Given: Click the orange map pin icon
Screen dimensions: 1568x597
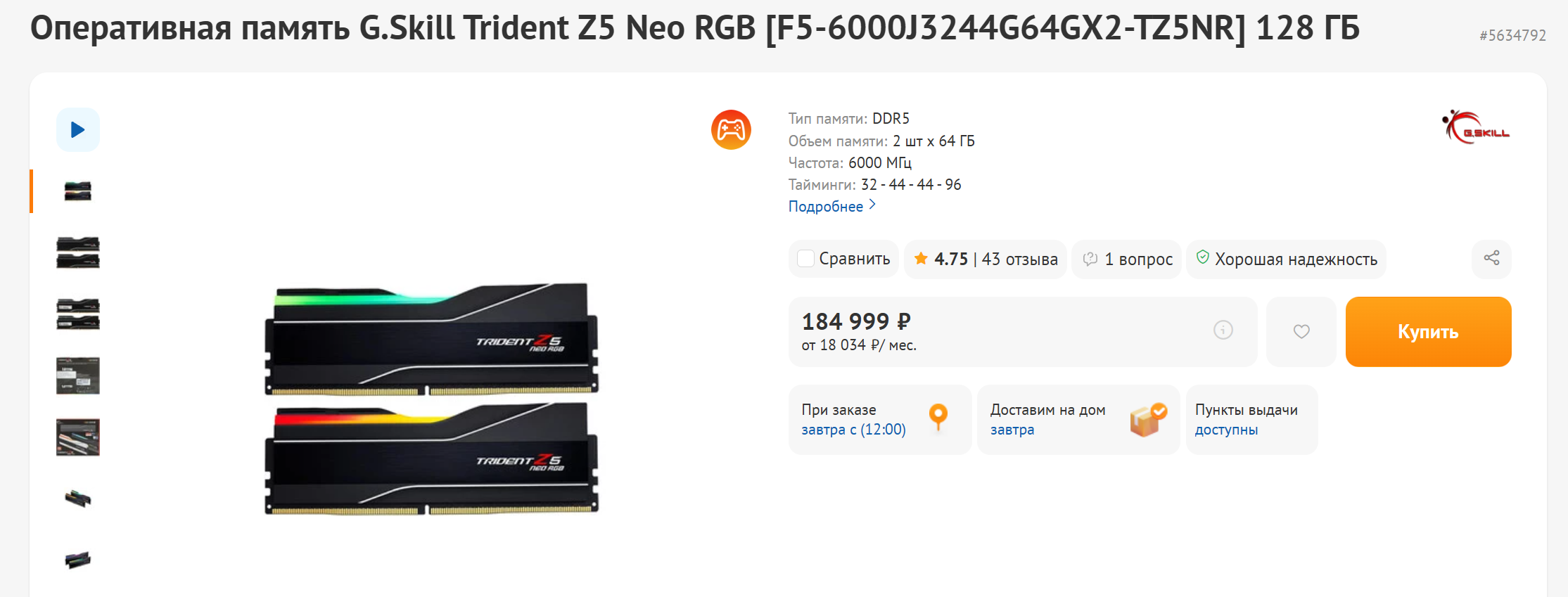Looking at the screenshot, I should [x=938, y=417].
